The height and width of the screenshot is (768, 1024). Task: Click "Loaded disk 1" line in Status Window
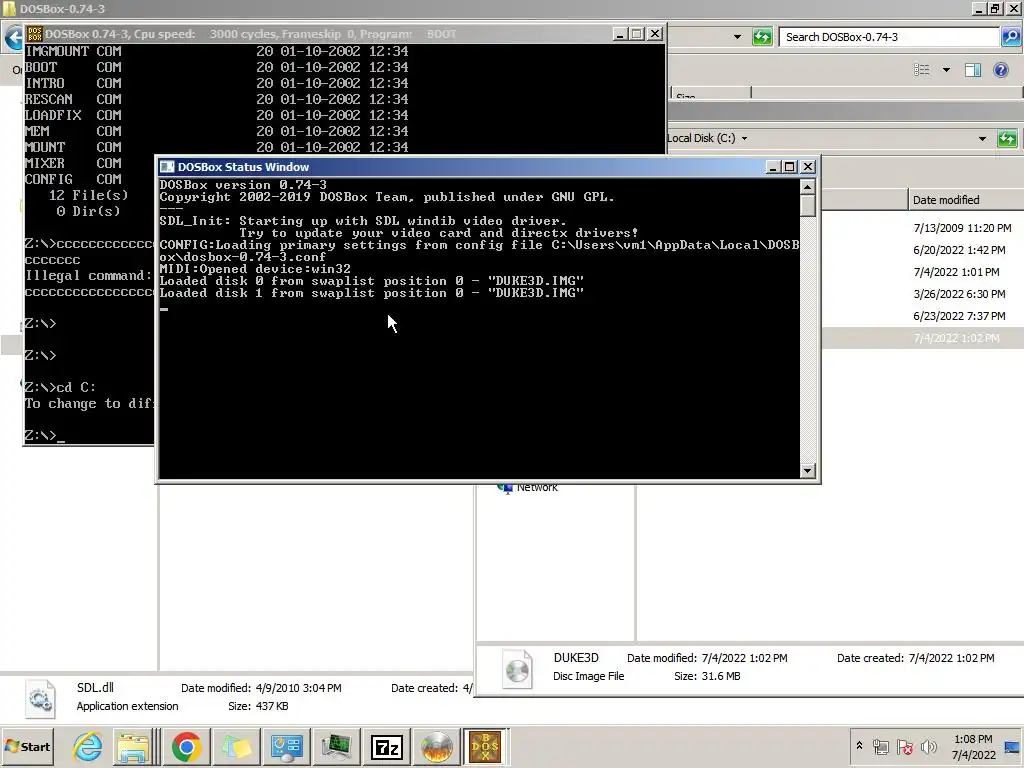372,293
